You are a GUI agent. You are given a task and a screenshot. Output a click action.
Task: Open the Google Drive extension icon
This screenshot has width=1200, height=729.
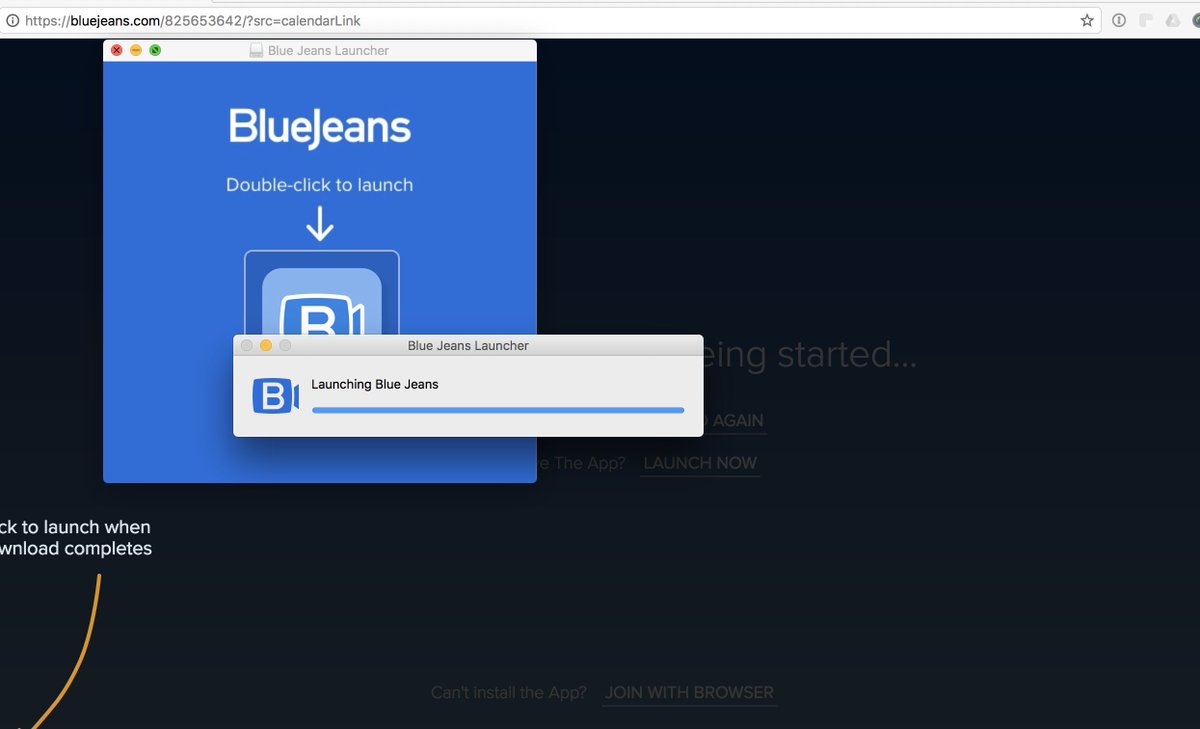tap(1171, 20)
